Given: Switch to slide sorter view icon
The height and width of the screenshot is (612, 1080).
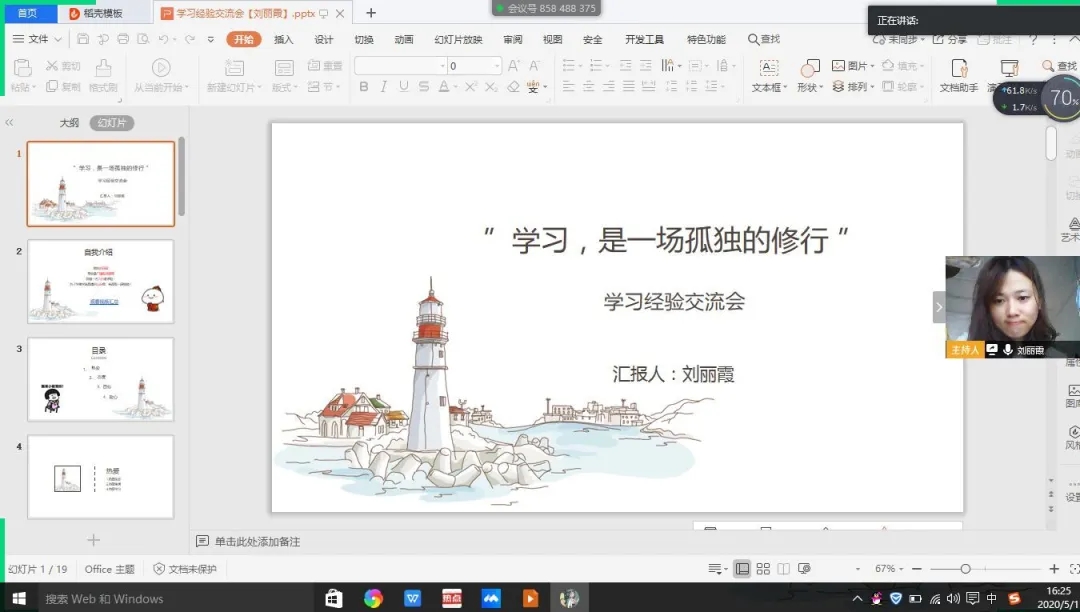Looking at the screenshot, I should (x=763, y=569).
